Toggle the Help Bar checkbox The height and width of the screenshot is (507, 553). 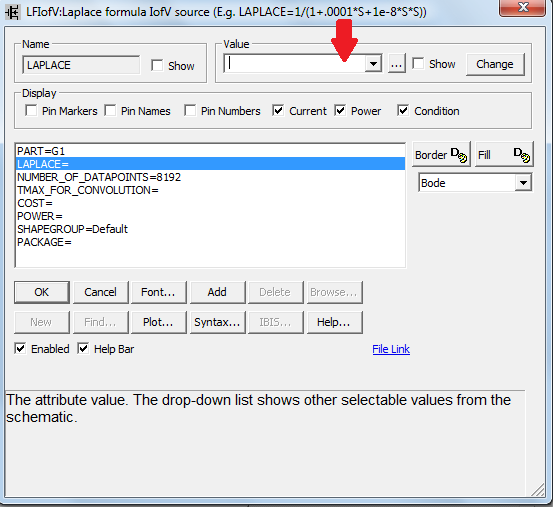click(x=83, y=349)
